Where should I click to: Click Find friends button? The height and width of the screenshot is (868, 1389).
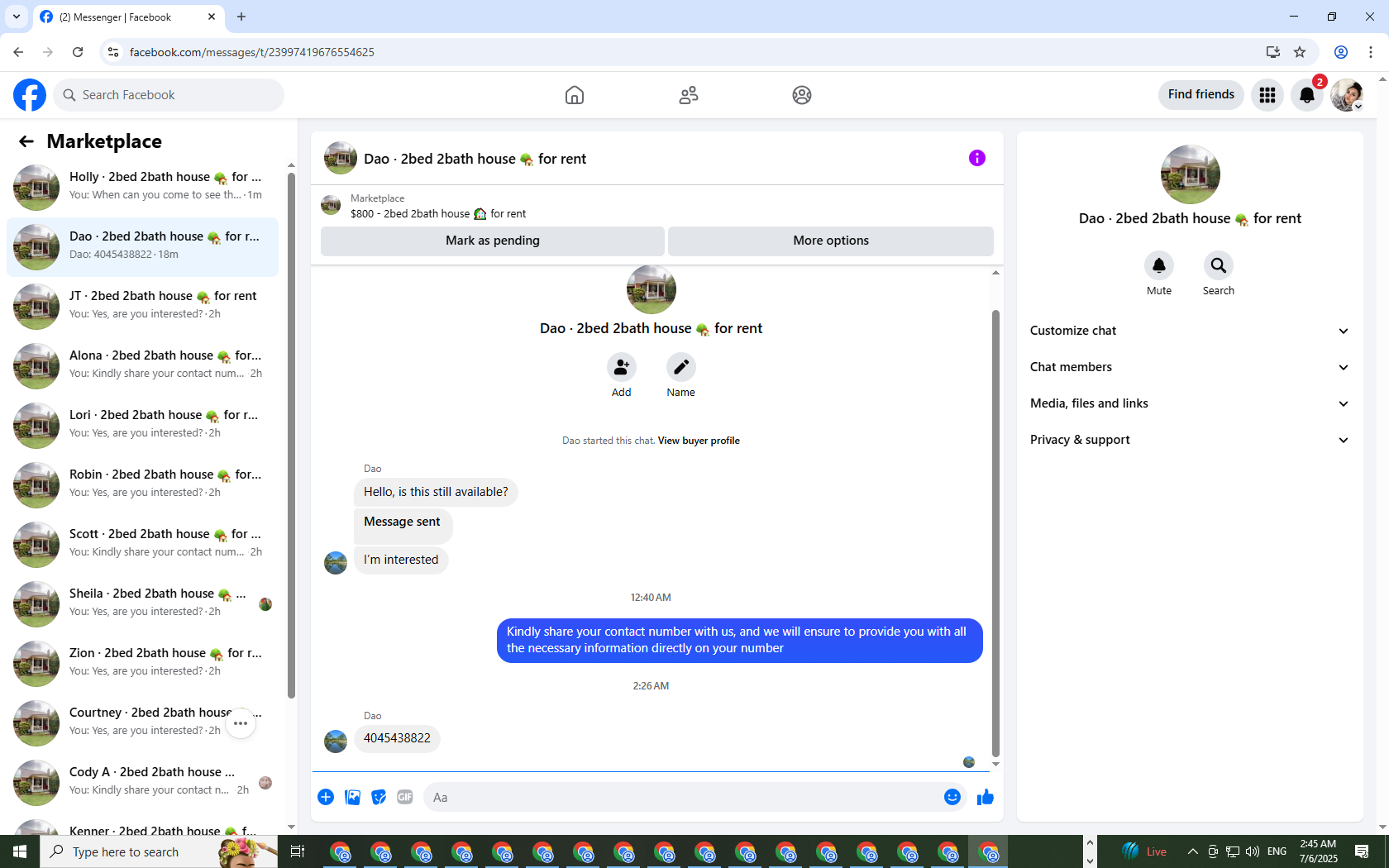point(1201,95)
